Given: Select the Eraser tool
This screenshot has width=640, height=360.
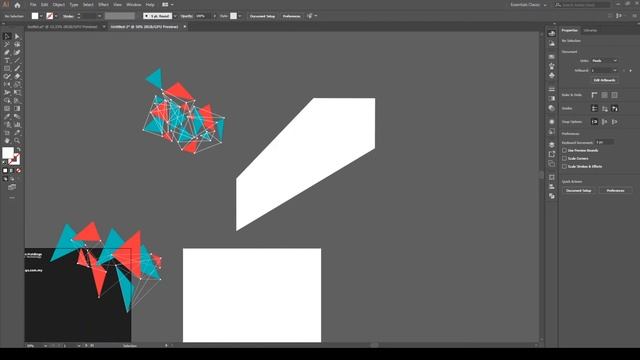Looking at the screenshot, I should pos(17,76).
